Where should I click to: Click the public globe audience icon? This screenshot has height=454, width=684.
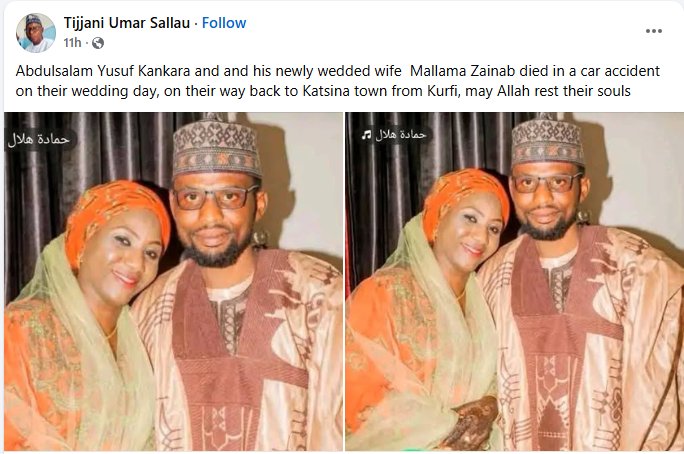(98, 43)
